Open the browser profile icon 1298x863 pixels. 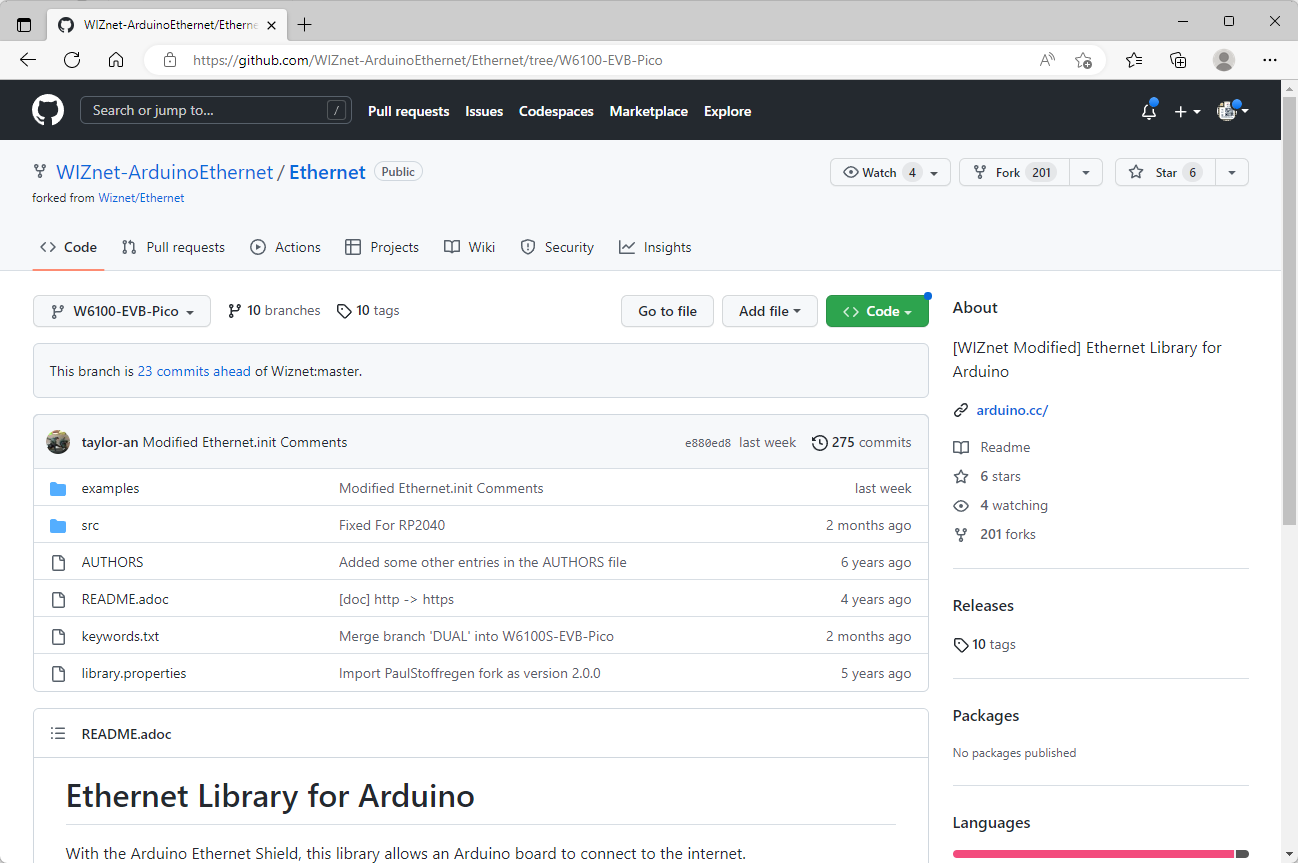(1224, 60)
